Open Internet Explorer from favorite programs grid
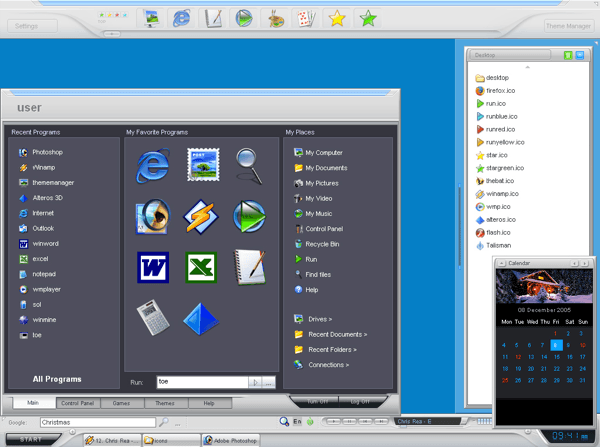Image resolution: width=600 pixels, height=447 pixels. coord(152,167)
